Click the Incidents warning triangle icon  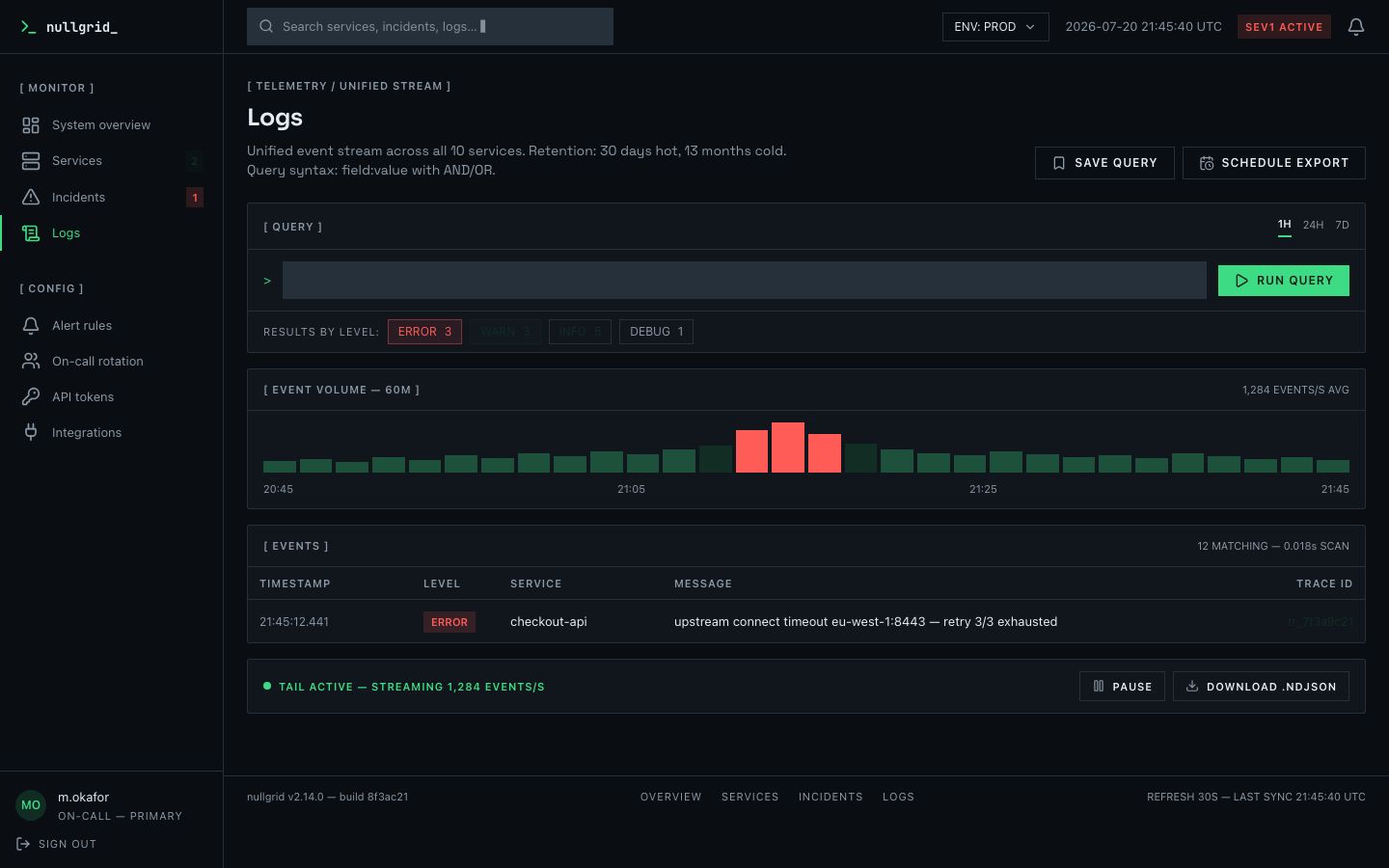click(31, 197)
